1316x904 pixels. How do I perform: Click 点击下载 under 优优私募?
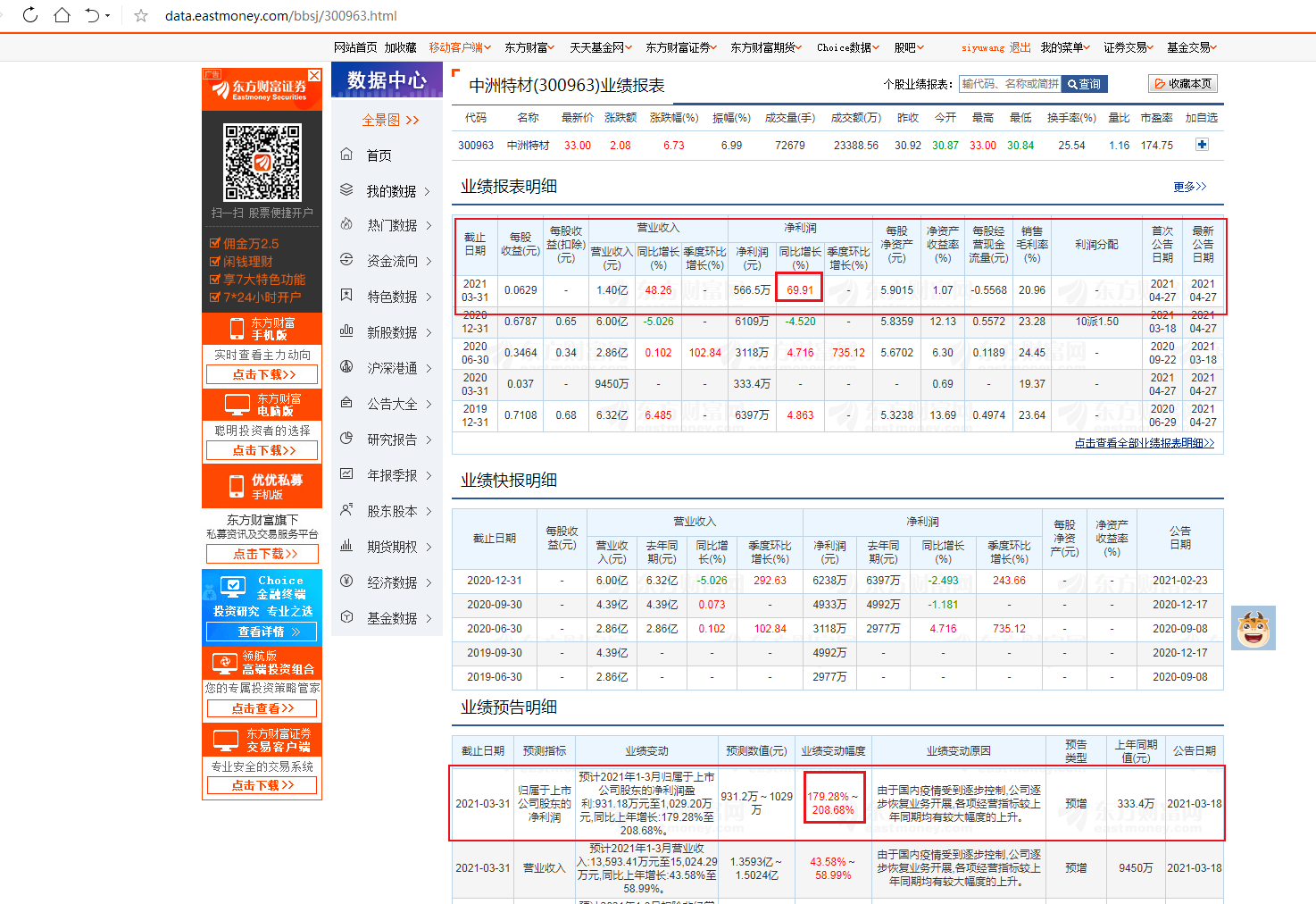tap(262, 554)
